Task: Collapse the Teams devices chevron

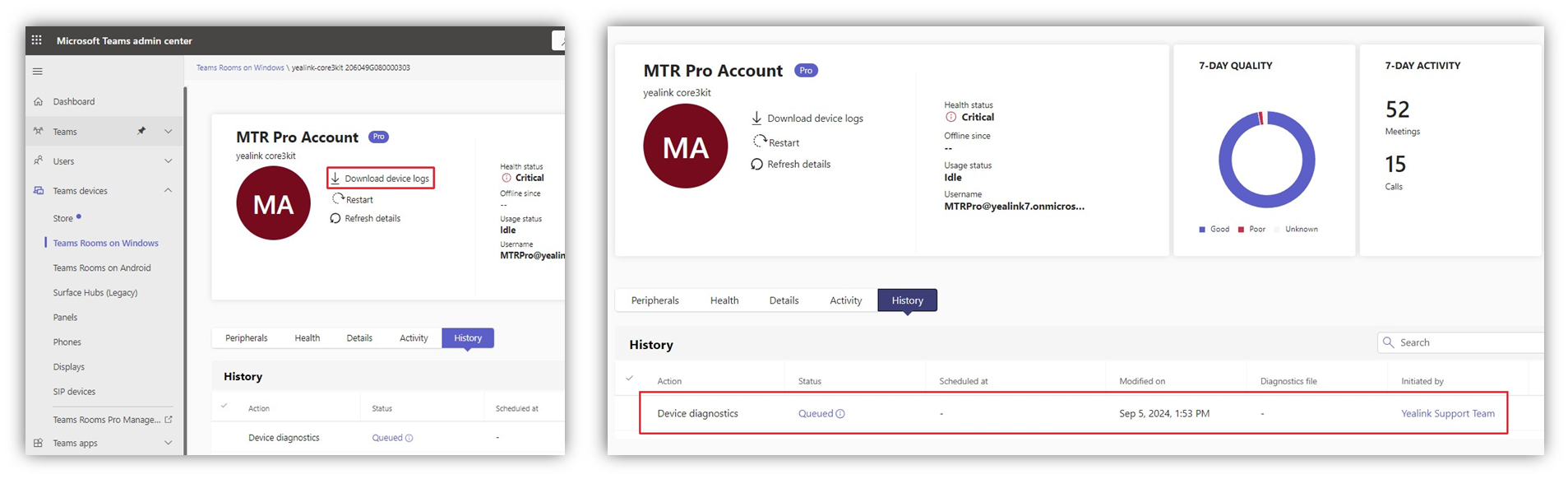Action: click(x=168, y=190)
